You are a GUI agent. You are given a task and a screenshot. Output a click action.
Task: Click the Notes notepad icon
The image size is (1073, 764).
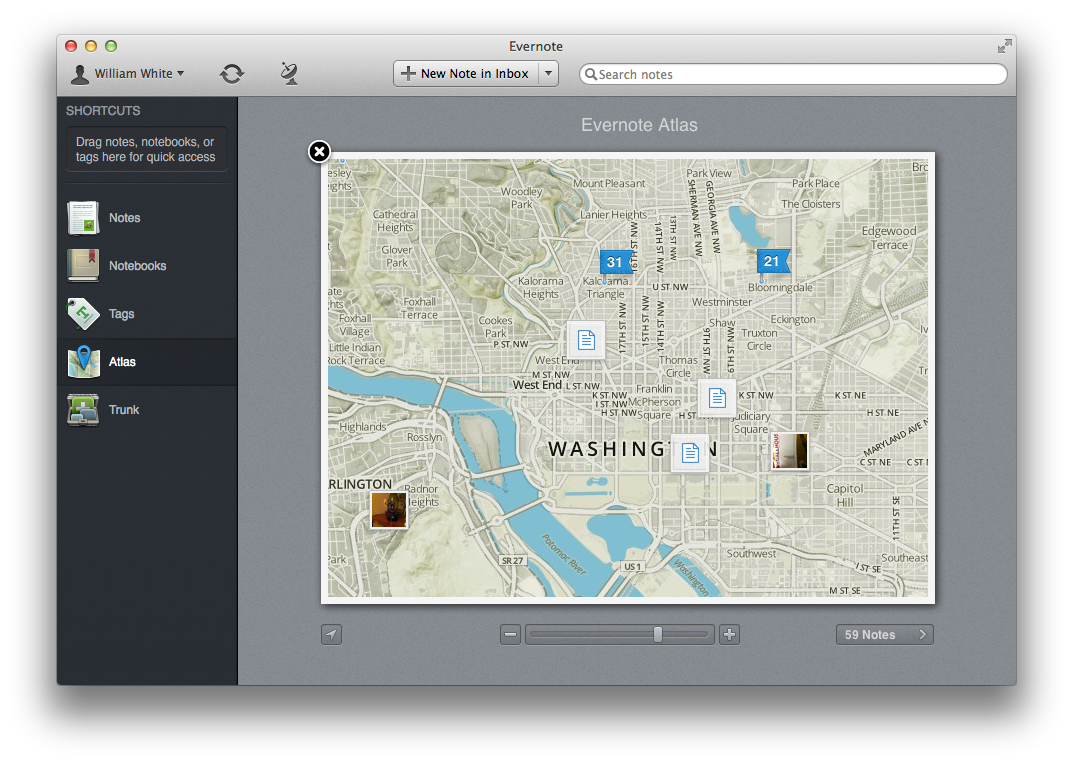[x=83, y=218]
